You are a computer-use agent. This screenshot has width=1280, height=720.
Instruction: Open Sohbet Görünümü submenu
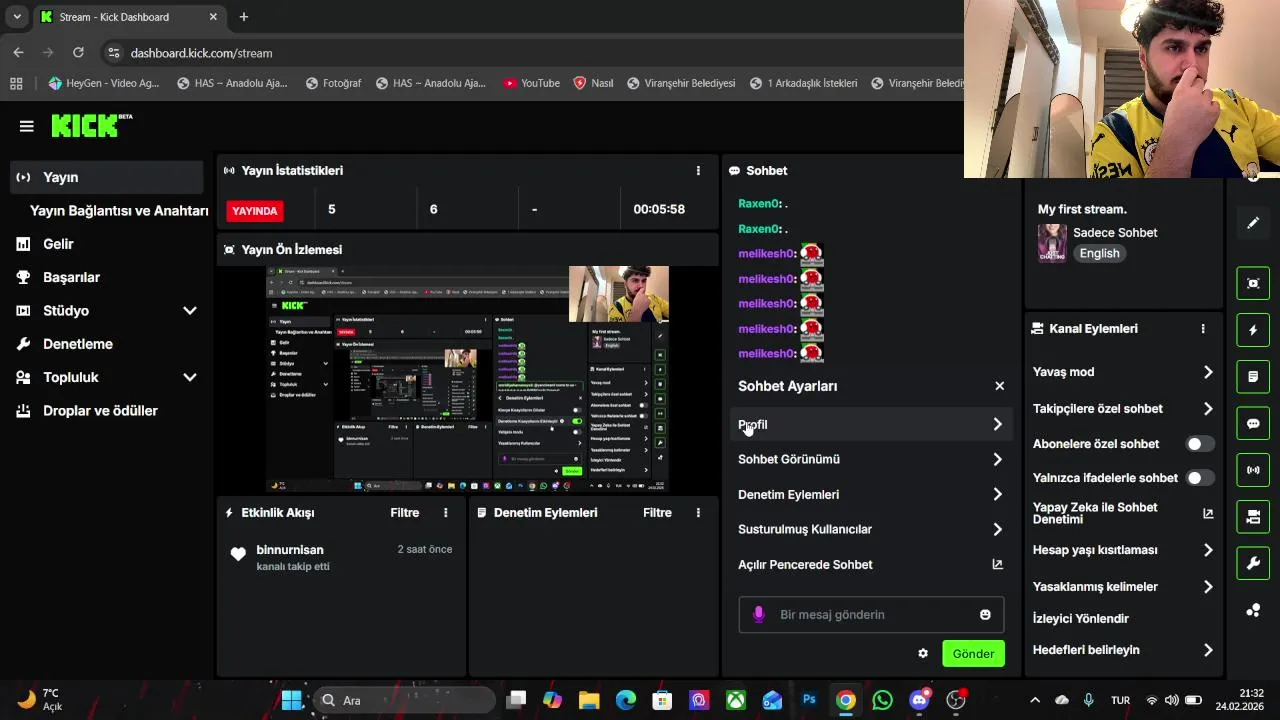tap(870, 459)
